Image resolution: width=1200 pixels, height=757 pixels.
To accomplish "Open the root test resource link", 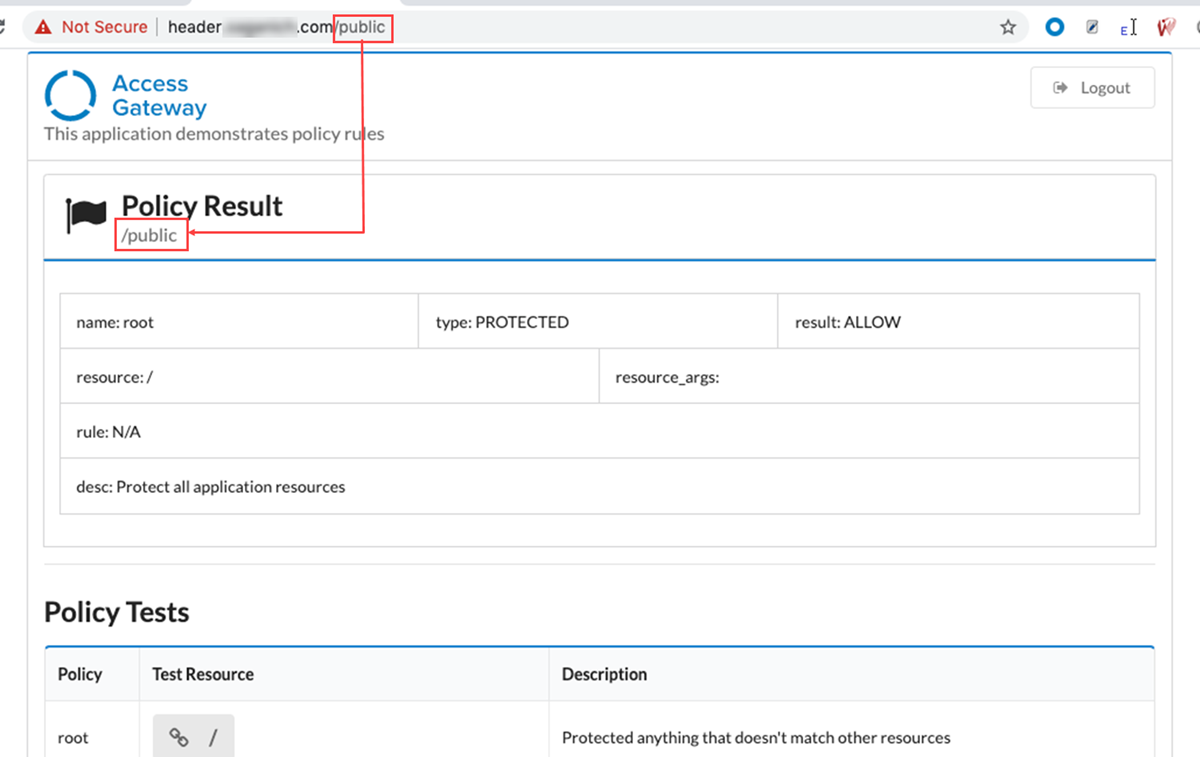I will [193, 737].
